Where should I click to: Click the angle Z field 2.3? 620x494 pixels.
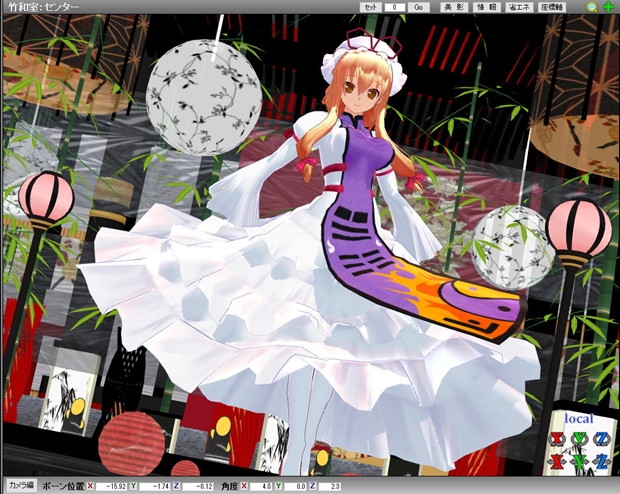point(329,486)
